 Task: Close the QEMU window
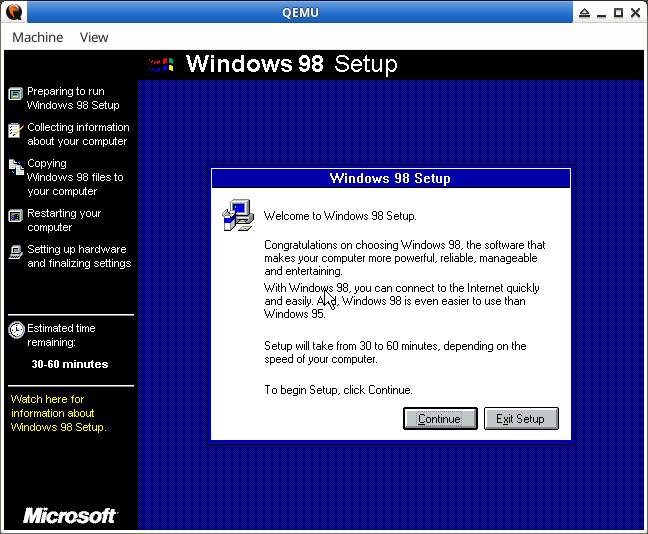[x=636, y=12]
